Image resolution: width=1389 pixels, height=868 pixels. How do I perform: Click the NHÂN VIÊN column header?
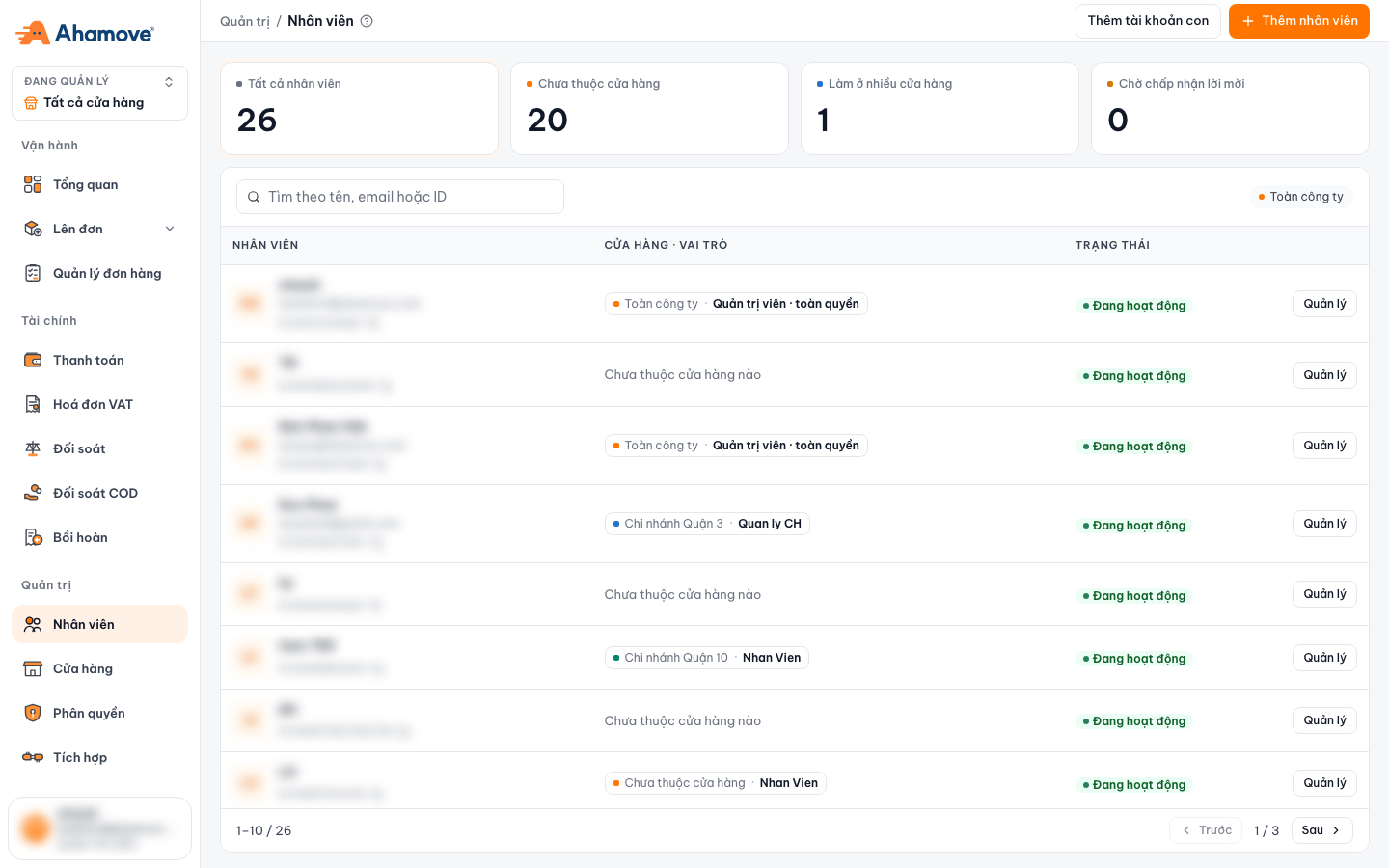pos(265,245)
